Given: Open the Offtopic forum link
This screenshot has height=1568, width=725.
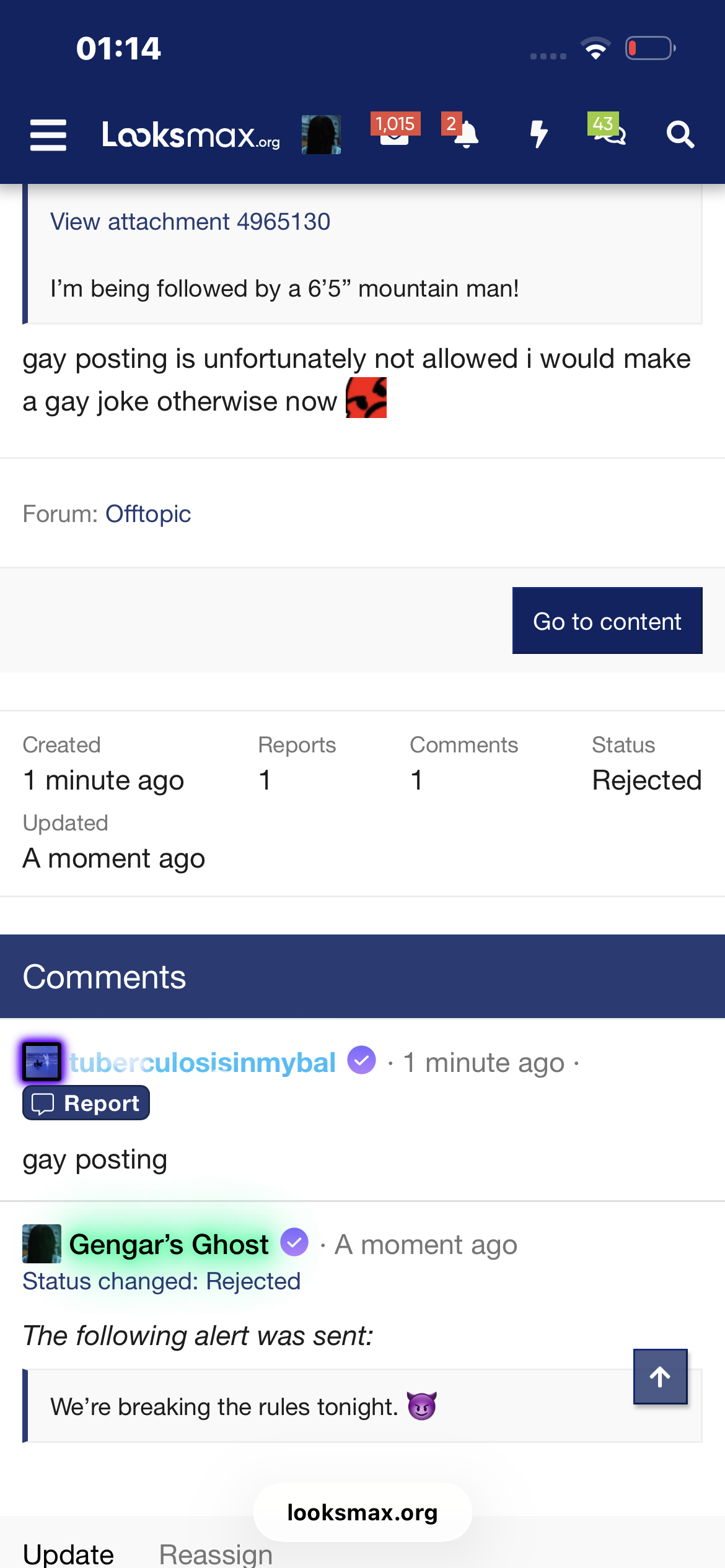Looking at the screenshot, I should (148, 514).
